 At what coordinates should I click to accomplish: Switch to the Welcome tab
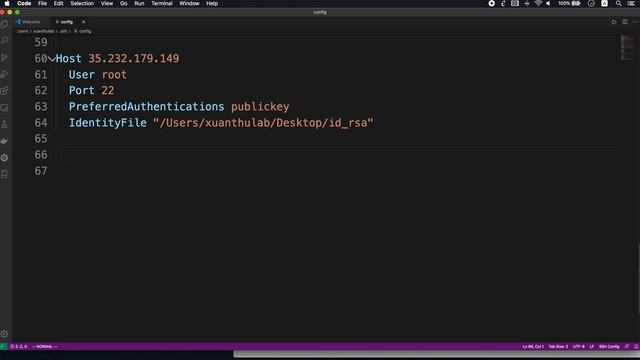pos(28,22)
